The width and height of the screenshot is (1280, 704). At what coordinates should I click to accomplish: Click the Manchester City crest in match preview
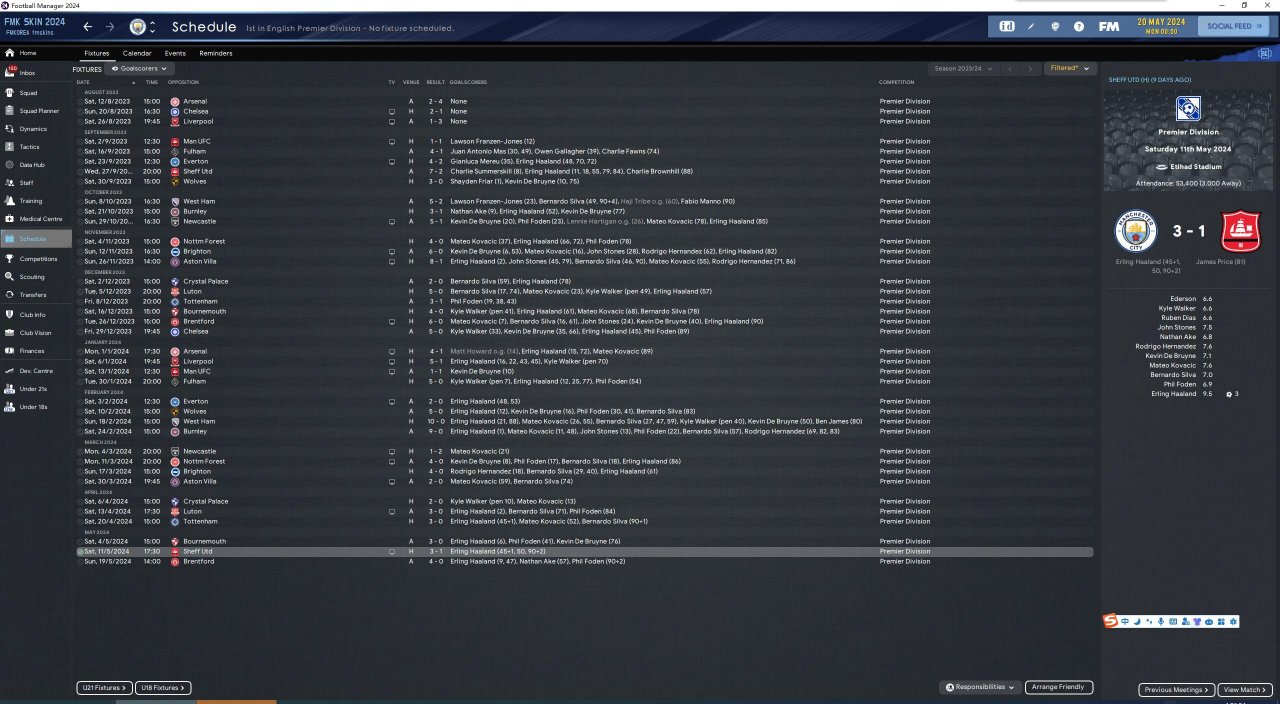click(1134, 233)
